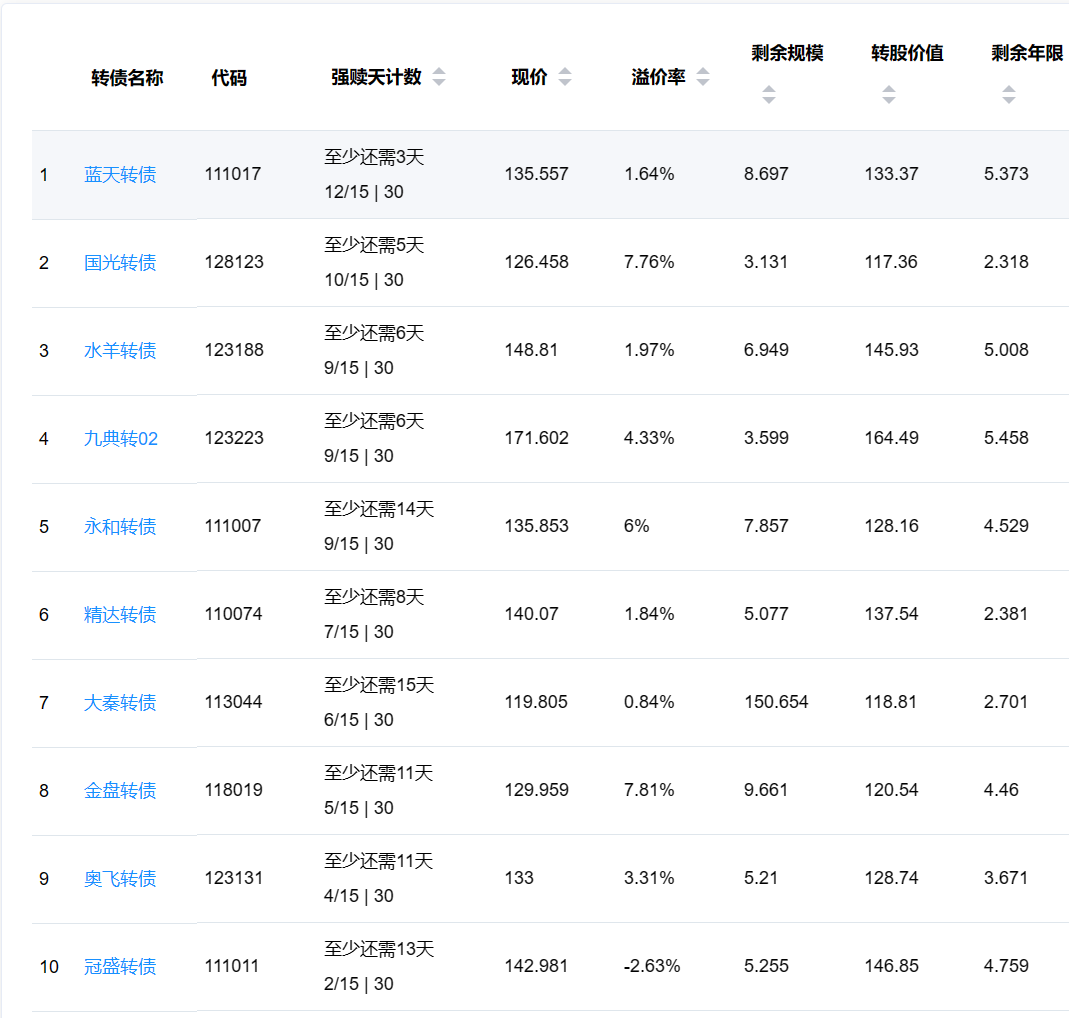Click the sort icon under 剩余规模

click(769, 95)
